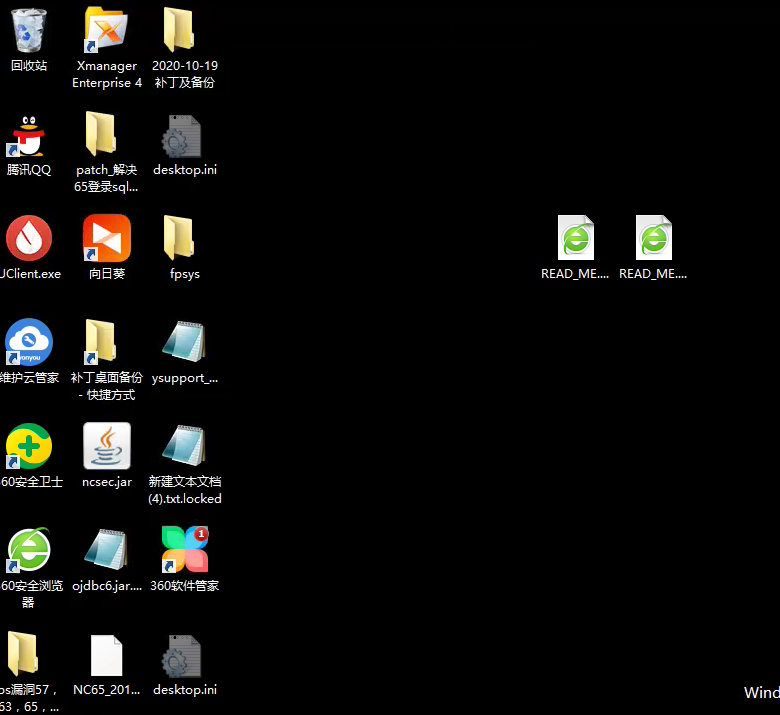Viewport: 780px width, 715px height.
Task: Select the patch_解决65登录sql folder
Action: tap(106, 136)
